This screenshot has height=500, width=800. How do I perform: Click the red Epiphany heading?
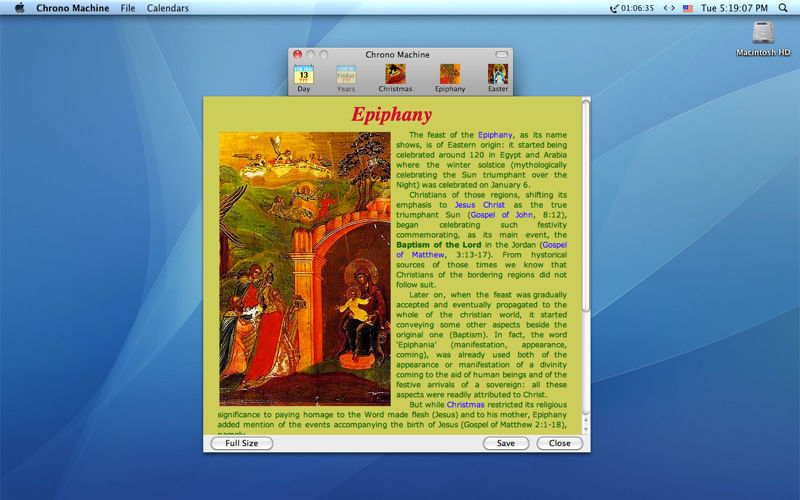392,114
